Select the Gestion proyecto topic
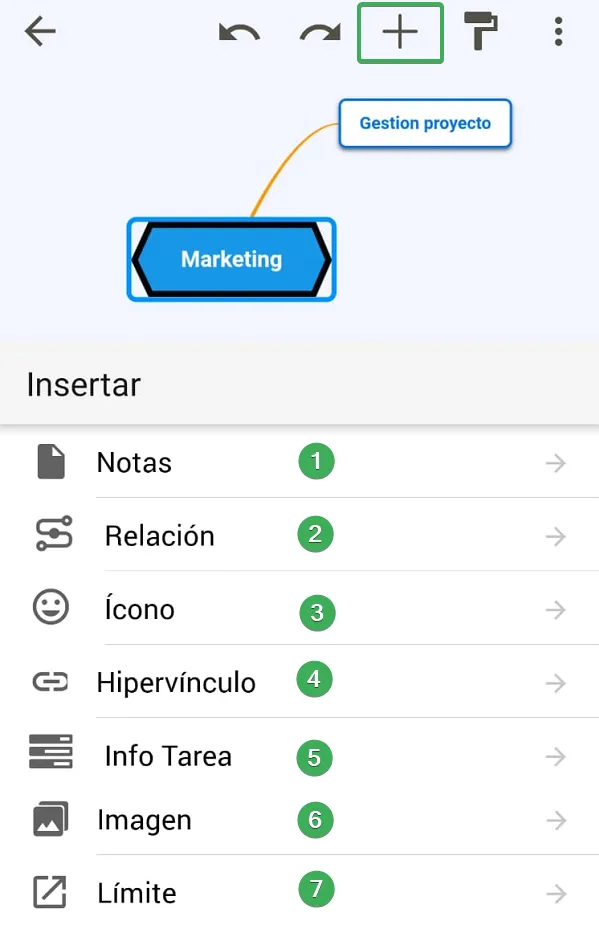The image size is (599, 925). coord(425,123)
